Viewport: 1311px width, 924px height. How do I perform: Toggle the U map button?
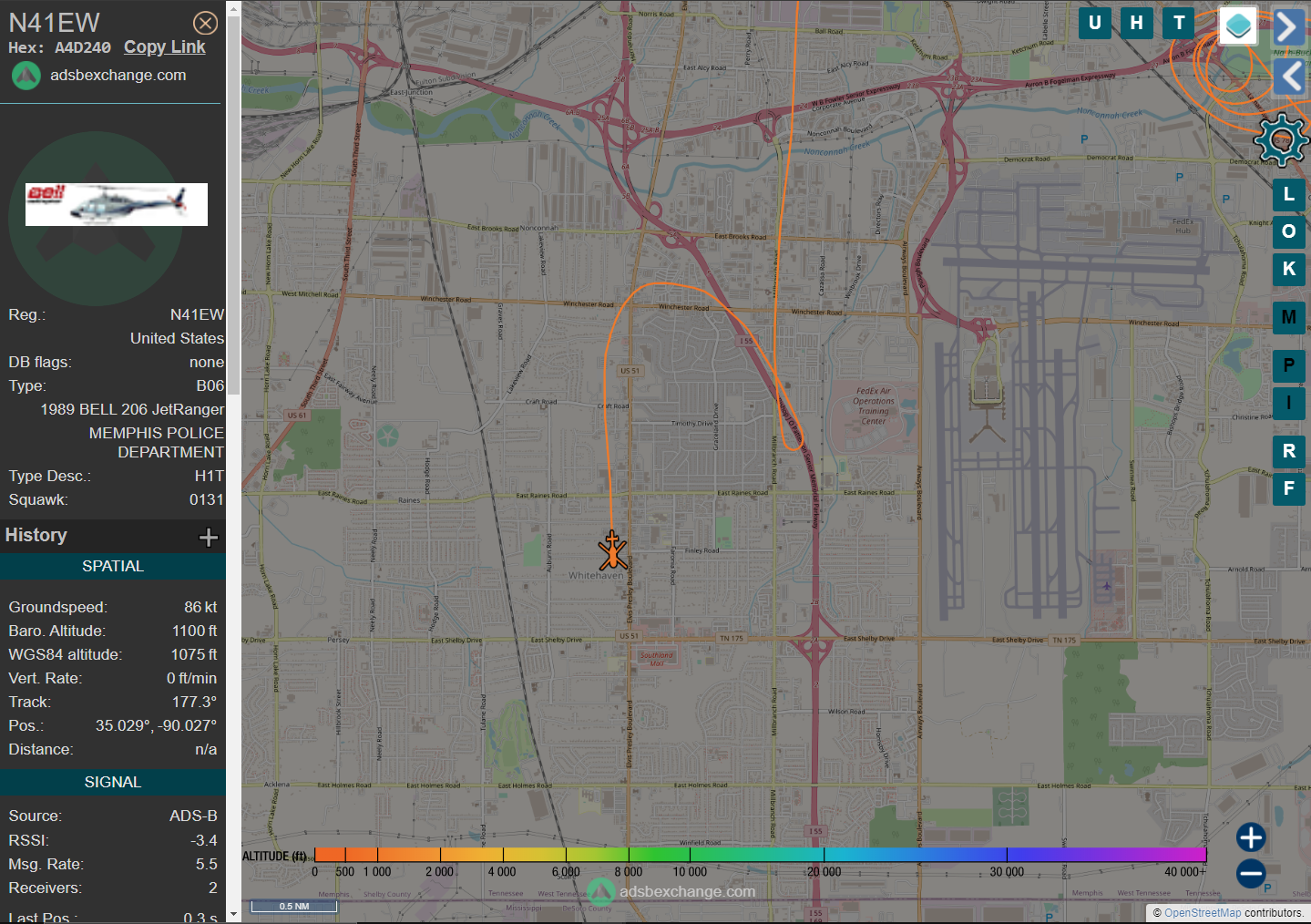(1095, 23)
